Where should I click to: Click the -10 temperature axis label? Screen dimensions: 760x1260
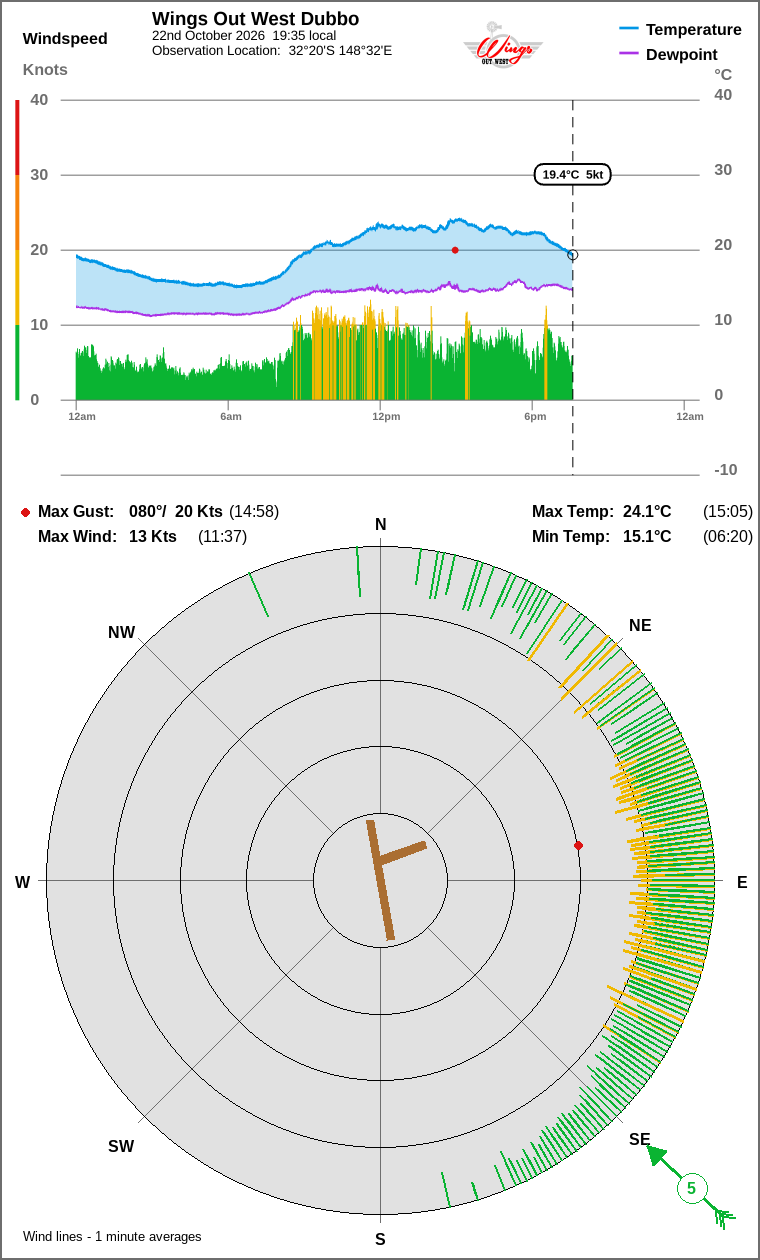pyautogui.click(x=726, y=470)
